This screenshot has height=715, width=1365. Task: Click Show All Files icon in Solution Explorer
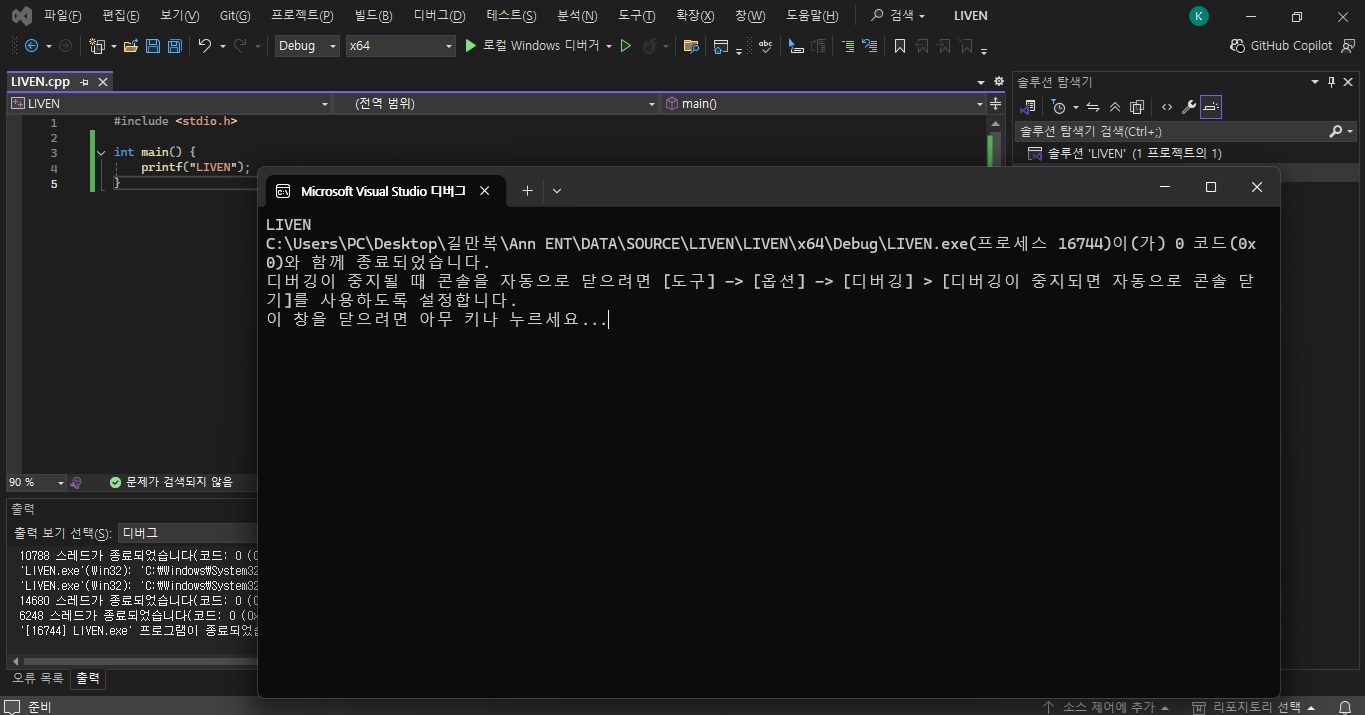pos(1137,107)
